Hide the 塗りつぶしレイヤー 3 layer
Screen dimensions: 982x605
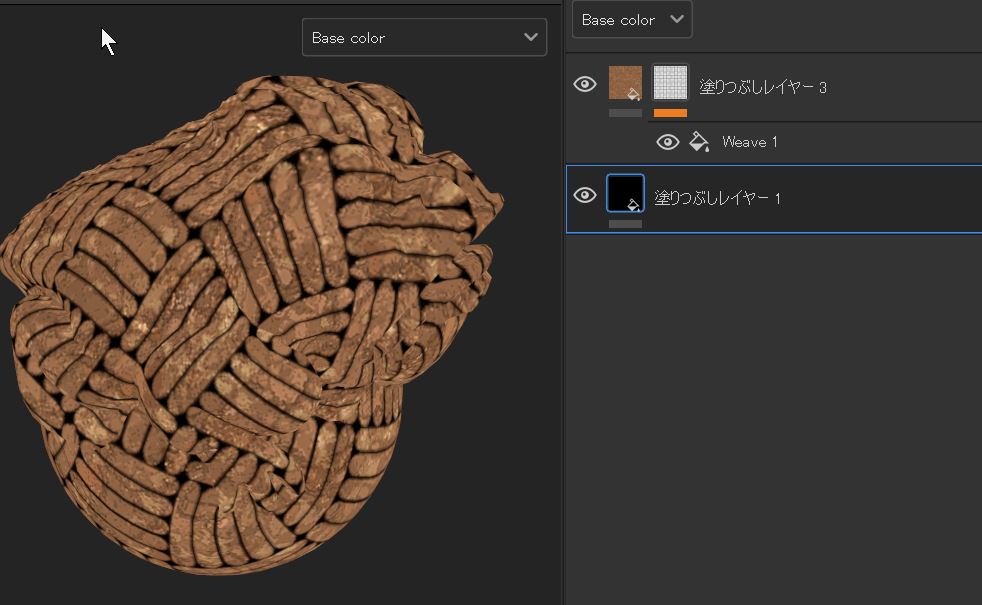[x=585, y=85]
